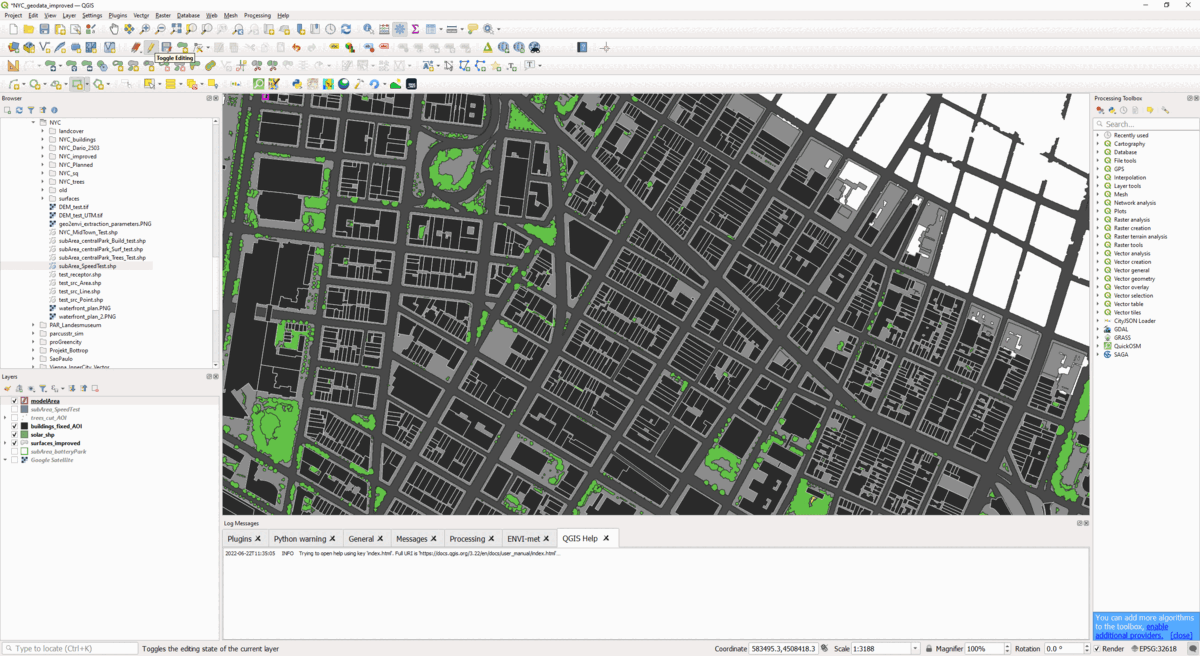The image size is (1200, 656).
Task: Click the solar_shp layer color swatch
Action: pos(25,435)
